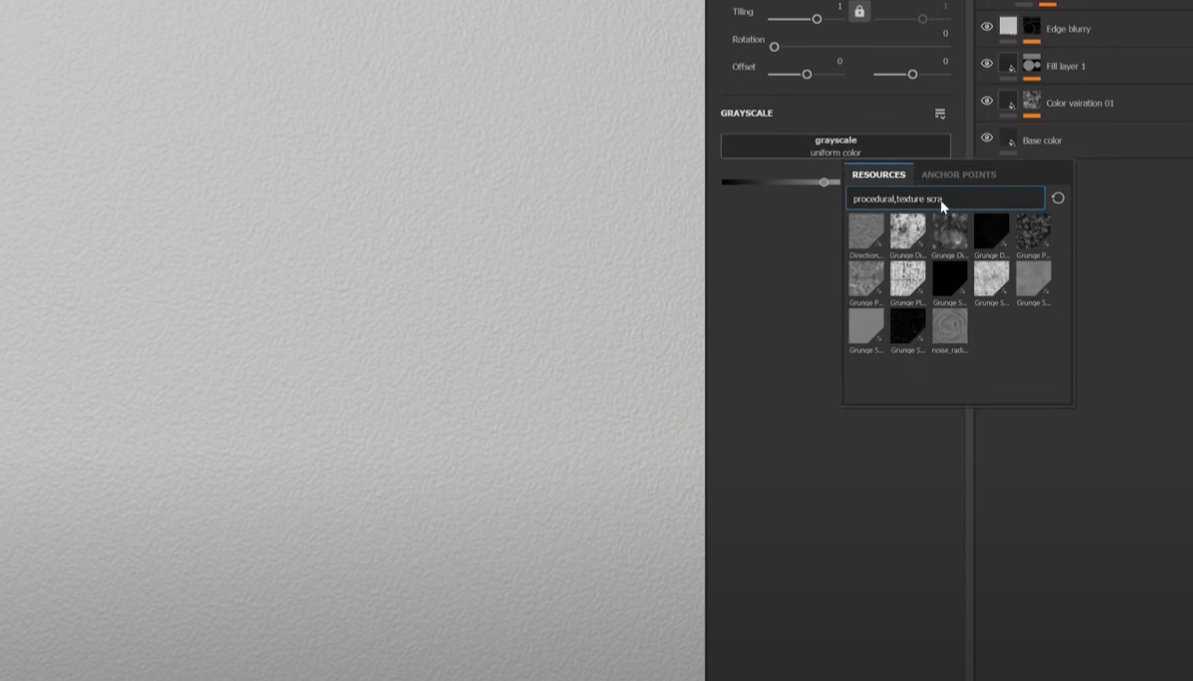1193x681 pixels.
Task: Click the reset icon beside resource search
Action: pos(1058,198)
